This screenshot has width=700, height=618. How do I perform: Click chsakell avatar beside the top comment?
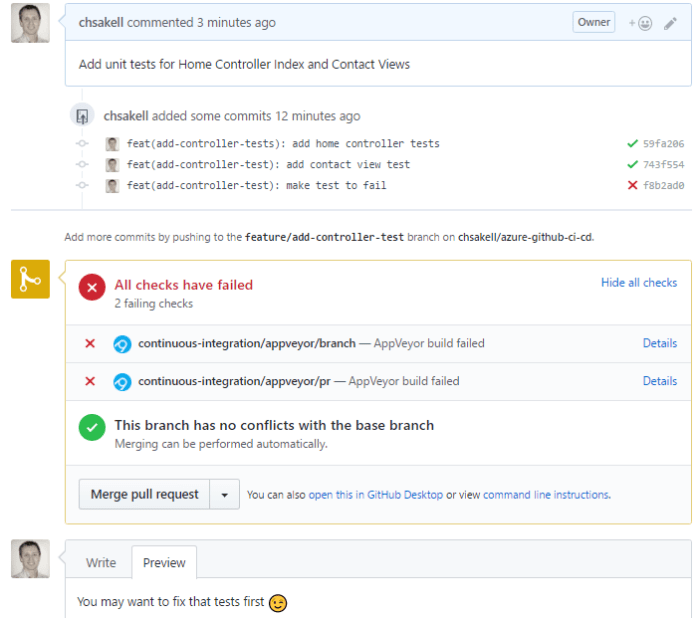click(x=30, y=23)
